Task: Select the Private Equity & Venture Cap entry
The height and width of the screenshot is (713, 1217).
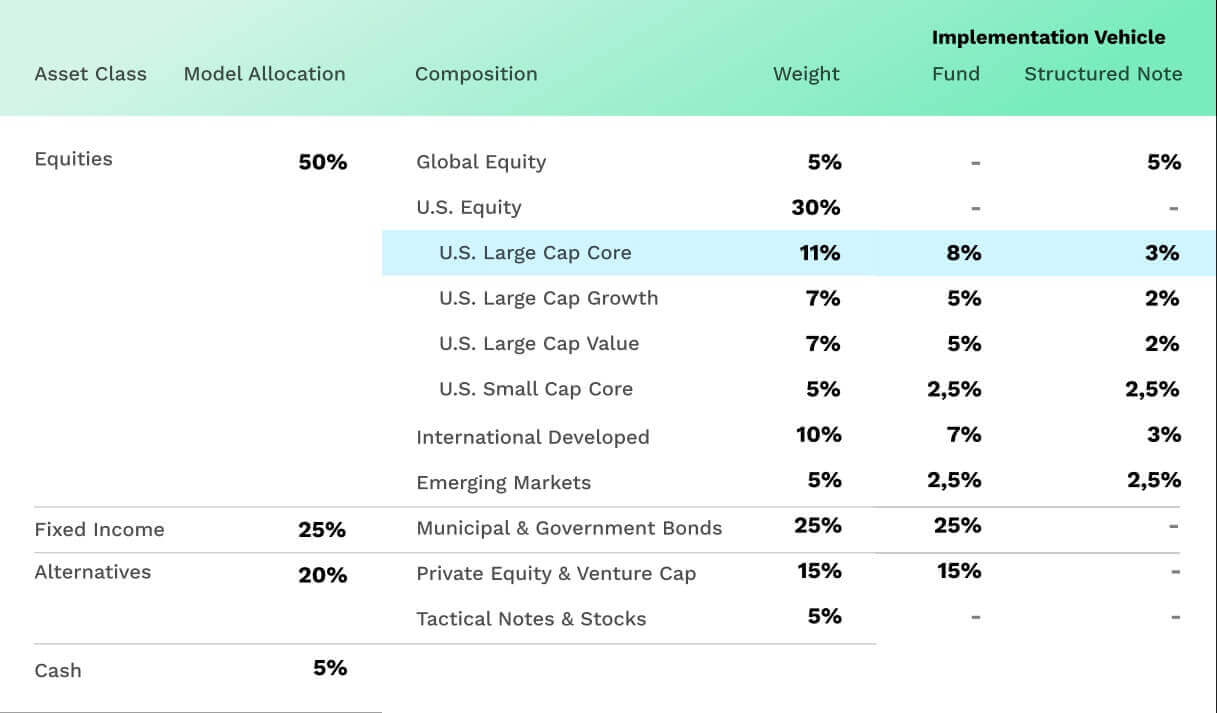Action: click(x=556, y=574)
